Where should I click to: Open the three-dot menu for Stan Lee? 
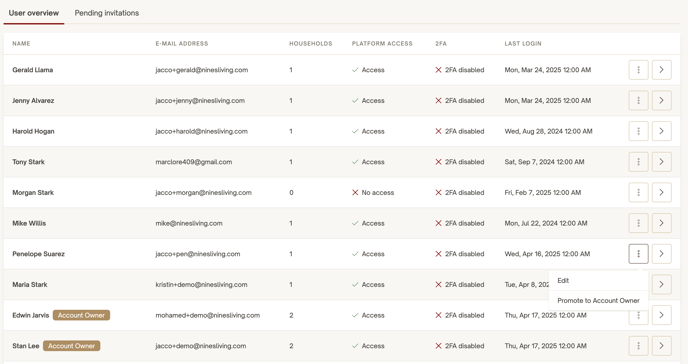tap(638, 346)
